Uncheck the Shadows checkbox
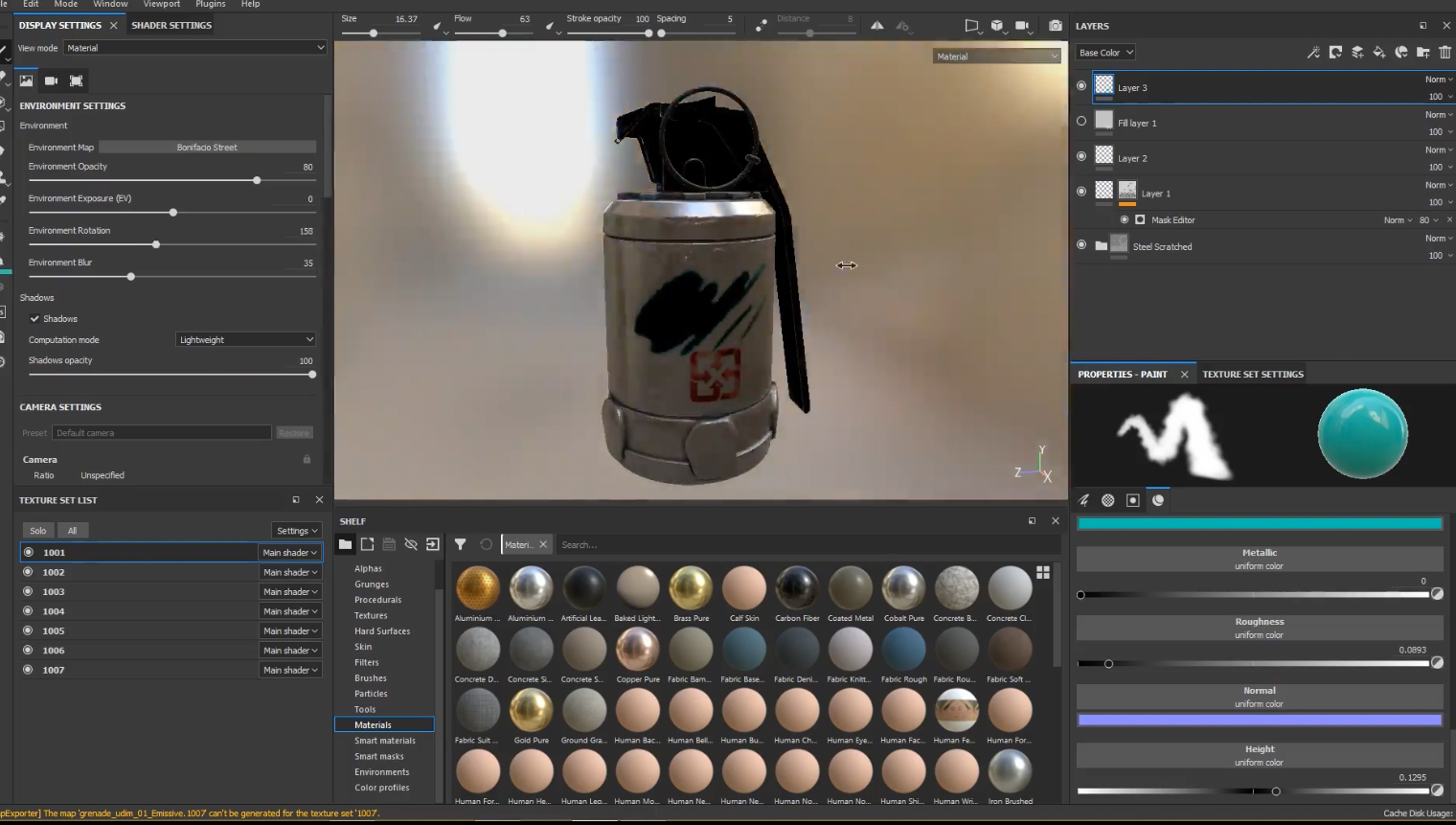The width and height of the screenshot is (1456, 825). pos(34,318)
